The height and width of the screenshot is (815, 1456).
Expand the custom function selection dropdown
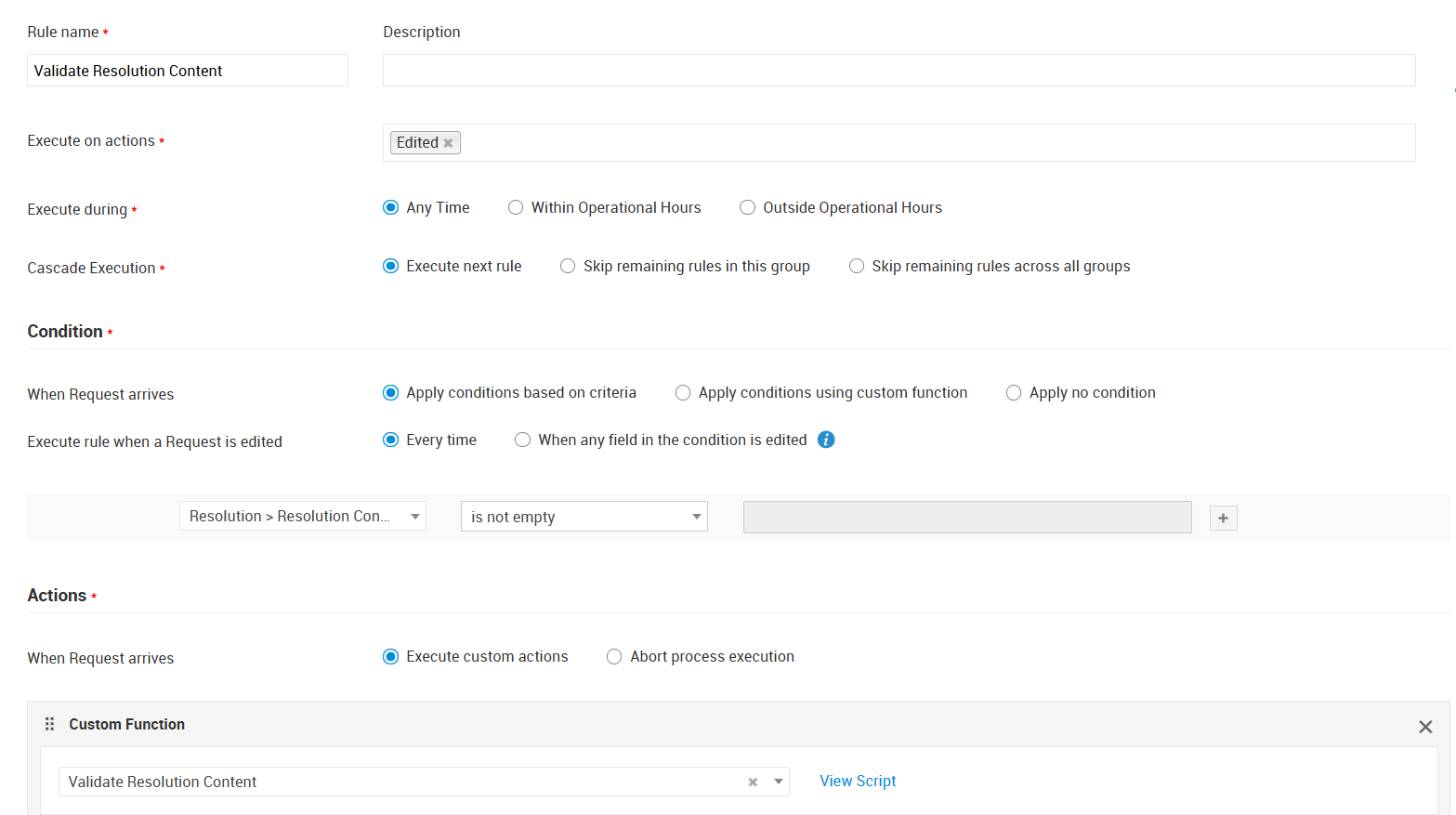click(778, 782)
